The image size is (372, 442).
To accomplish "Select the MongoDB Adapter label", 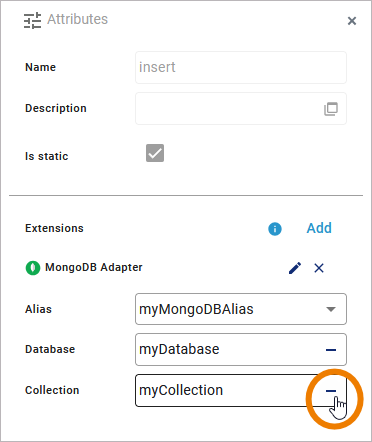I will 94,267.
